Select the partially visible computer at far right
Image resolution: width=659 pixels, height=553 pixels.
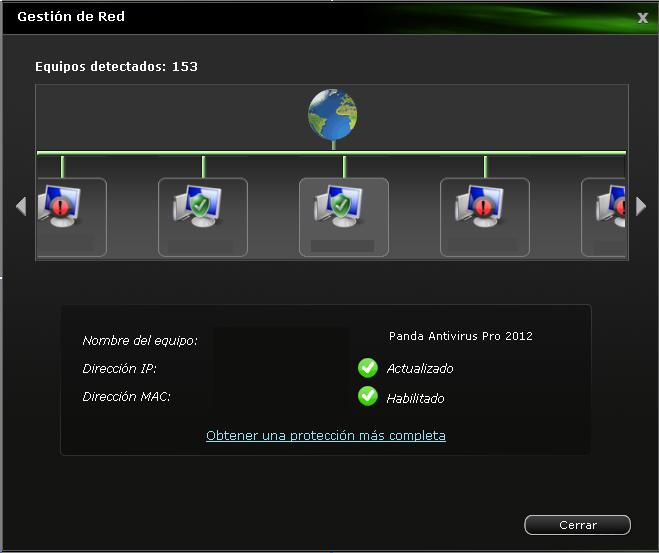click(x=603, y=217)
